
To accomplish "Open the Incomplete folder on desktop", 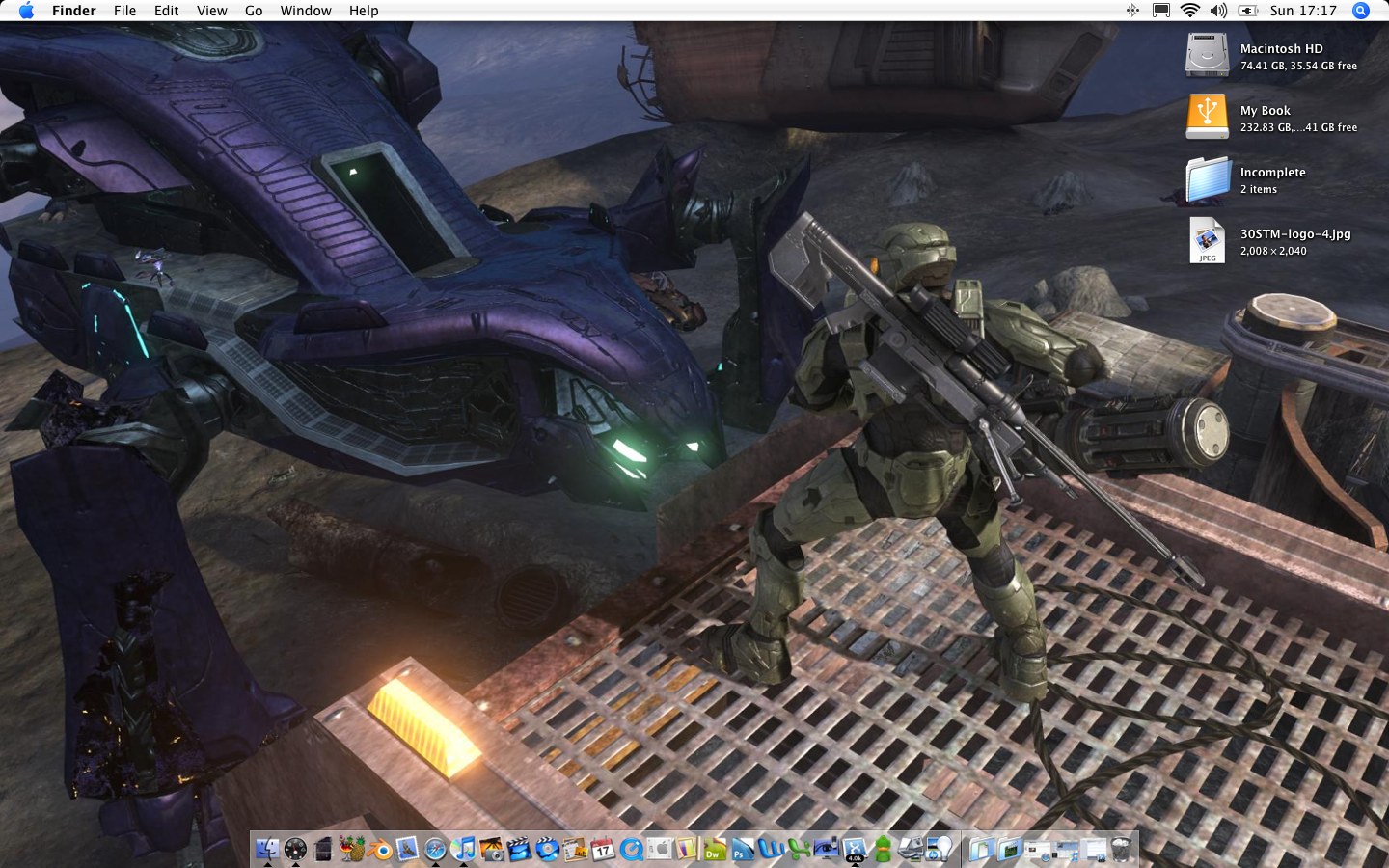I will coord(1208,179).
